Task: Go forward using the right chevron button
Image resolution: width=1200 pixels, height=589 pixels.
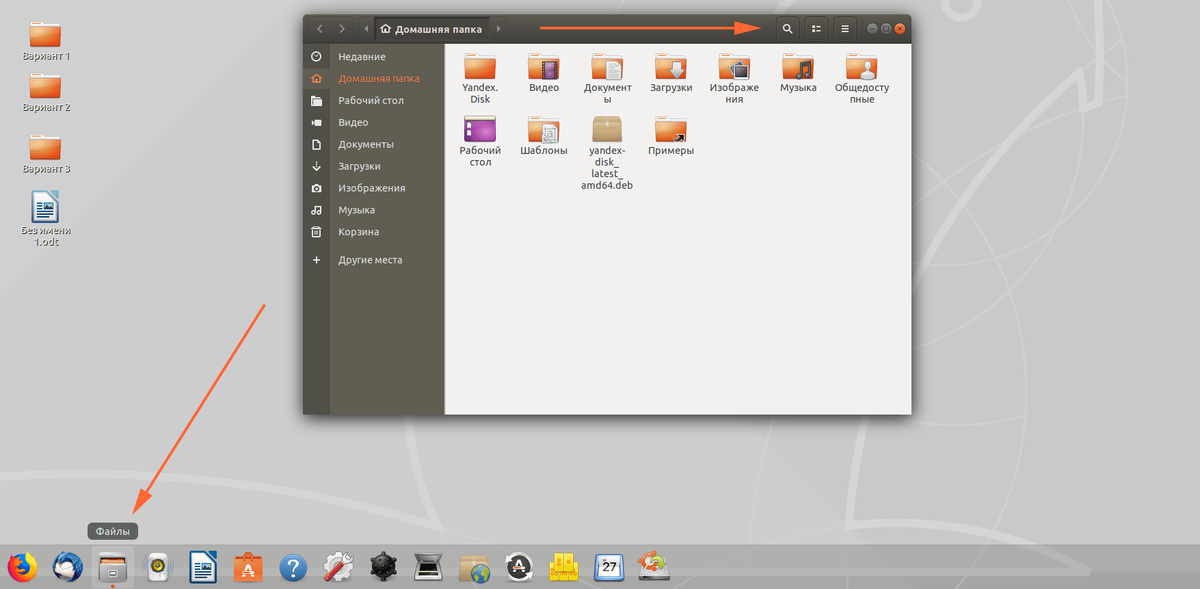Action: point(343,29)
